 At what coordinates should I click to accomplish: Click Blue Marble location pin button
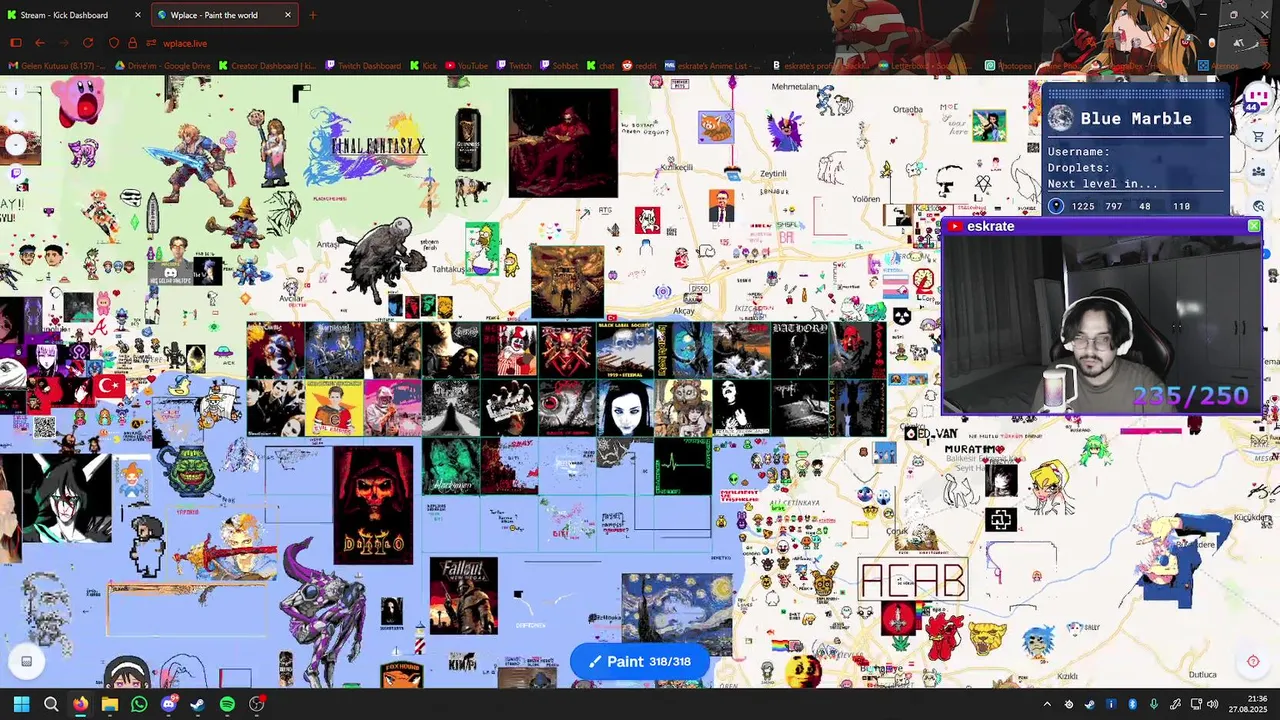(1057, 206)
